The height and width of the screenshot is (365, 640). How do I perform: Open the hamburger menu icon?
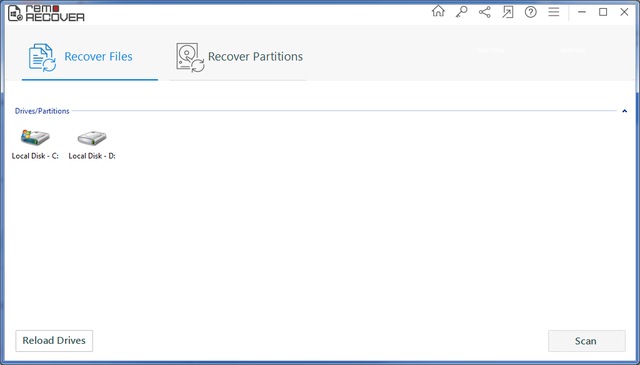[553, 12]
